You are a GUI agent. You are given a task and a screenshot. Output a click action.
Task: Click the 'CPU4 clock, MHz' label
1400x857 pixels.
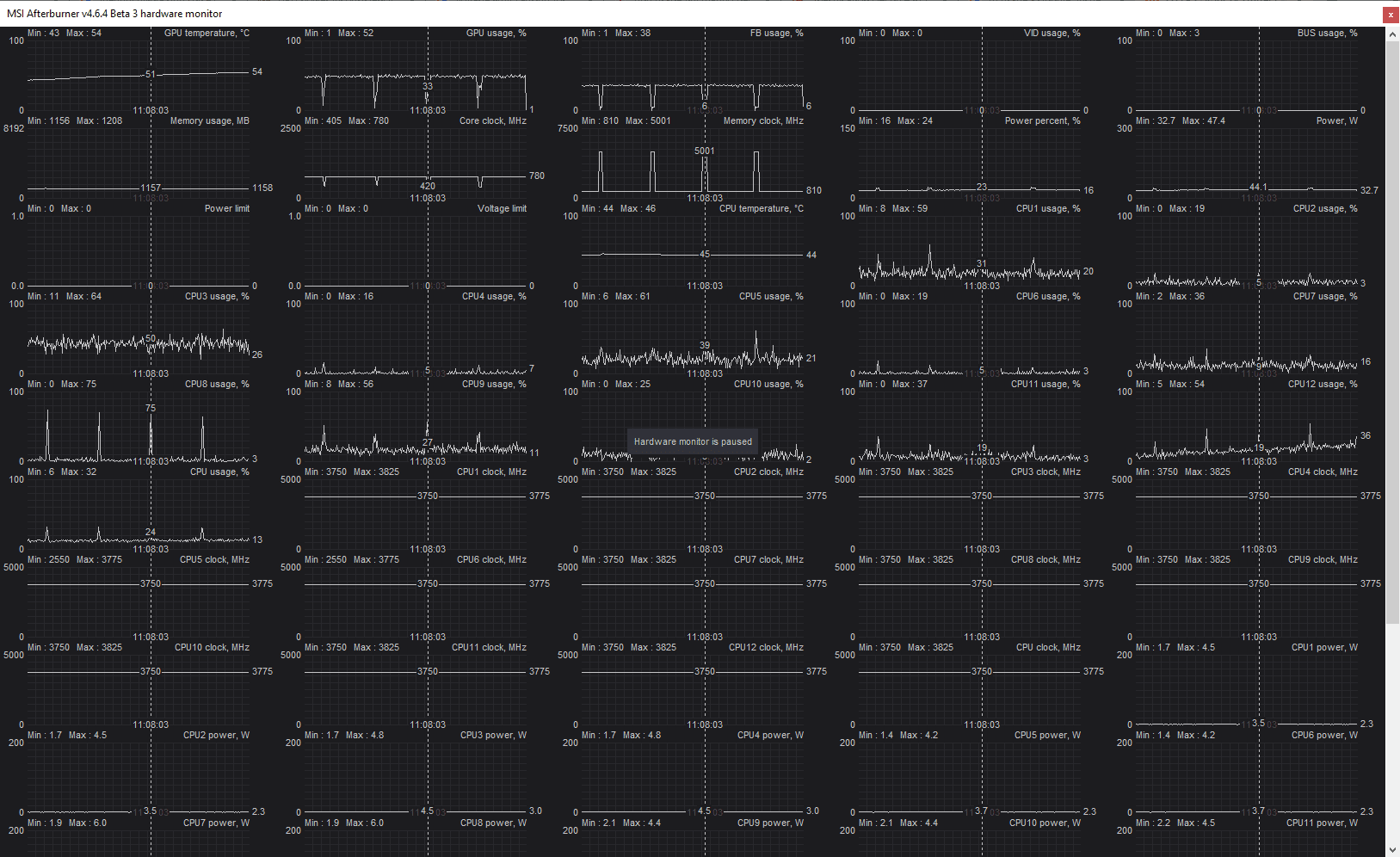click(x=1323, y=472)
